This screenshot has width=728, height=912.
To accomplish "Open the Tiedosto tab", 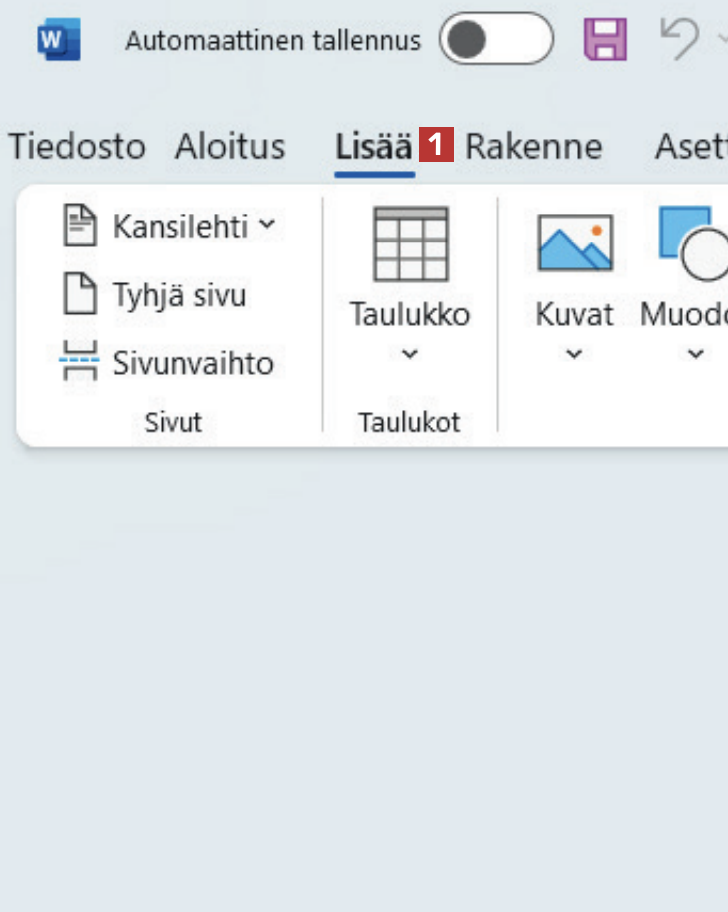I will coord(77,147).
